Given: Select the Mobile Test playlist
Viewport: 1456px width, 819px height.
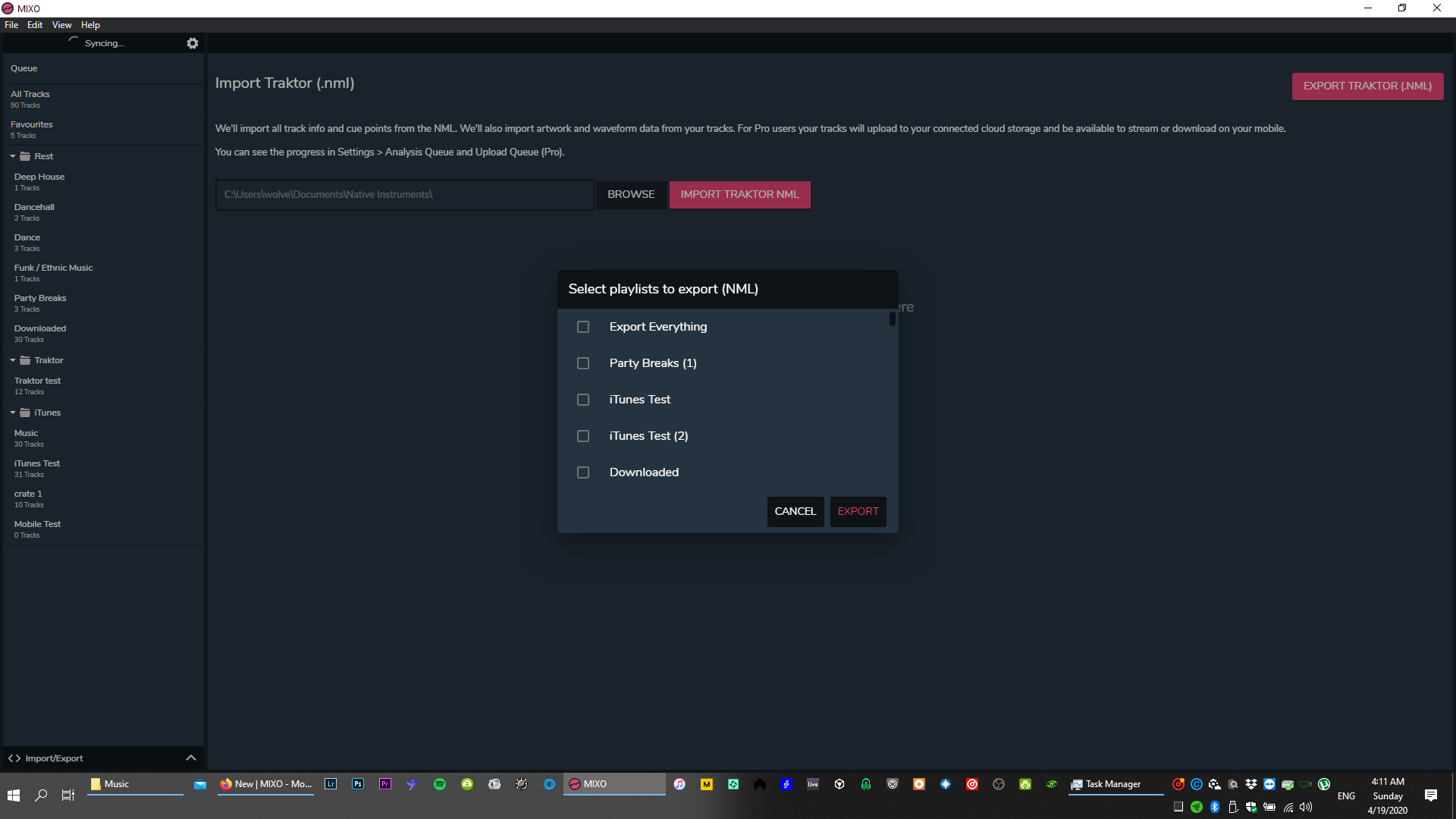Looking at the screenshot, I should point(104,529).
